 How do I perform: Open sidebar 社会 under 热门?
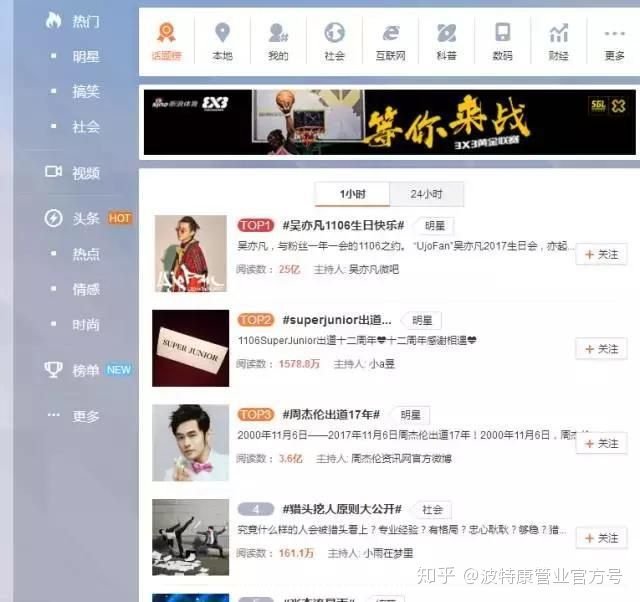pos(86,127)
